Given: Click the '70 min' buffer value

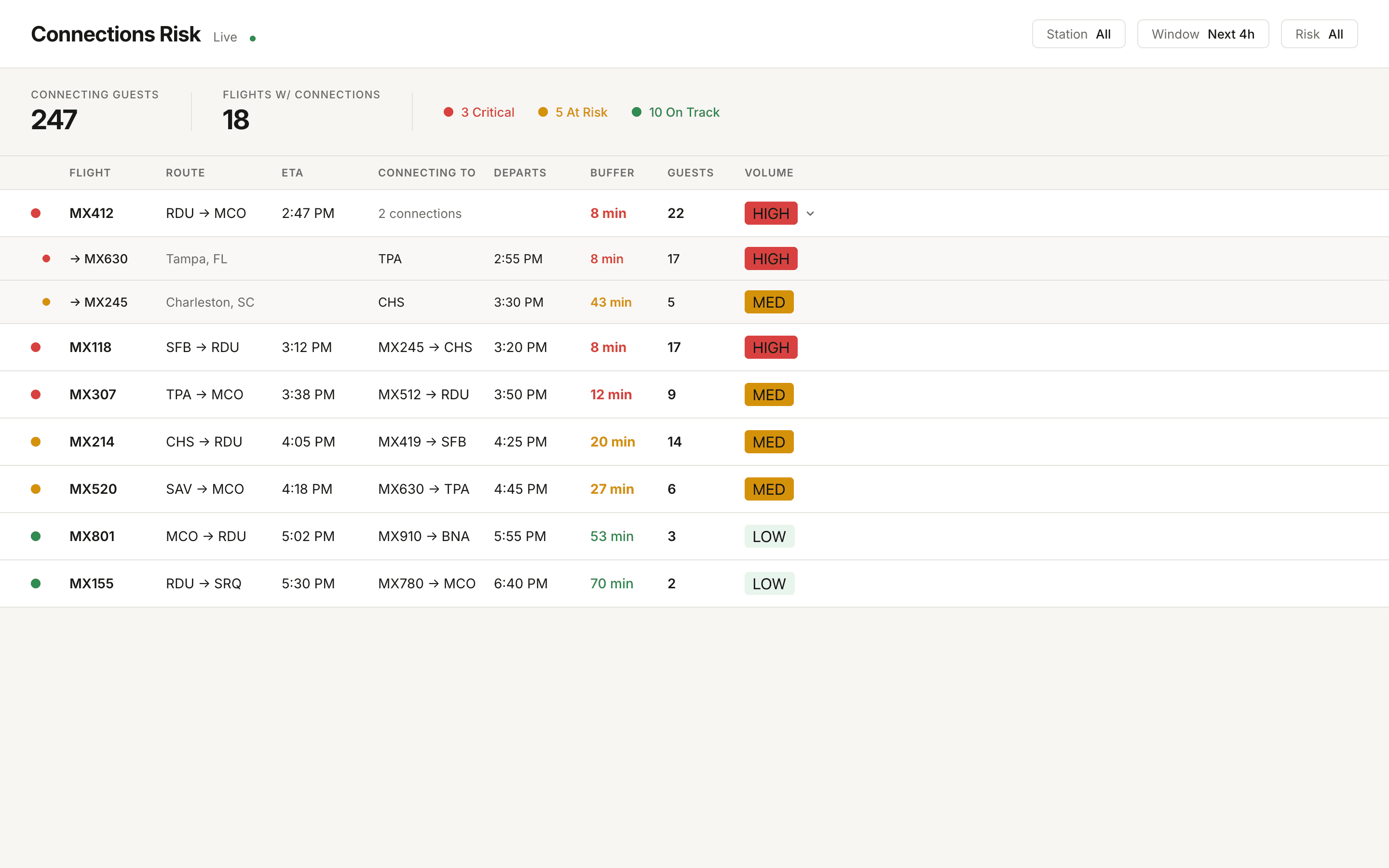Looking at the screenshot, I should point(612,583).
